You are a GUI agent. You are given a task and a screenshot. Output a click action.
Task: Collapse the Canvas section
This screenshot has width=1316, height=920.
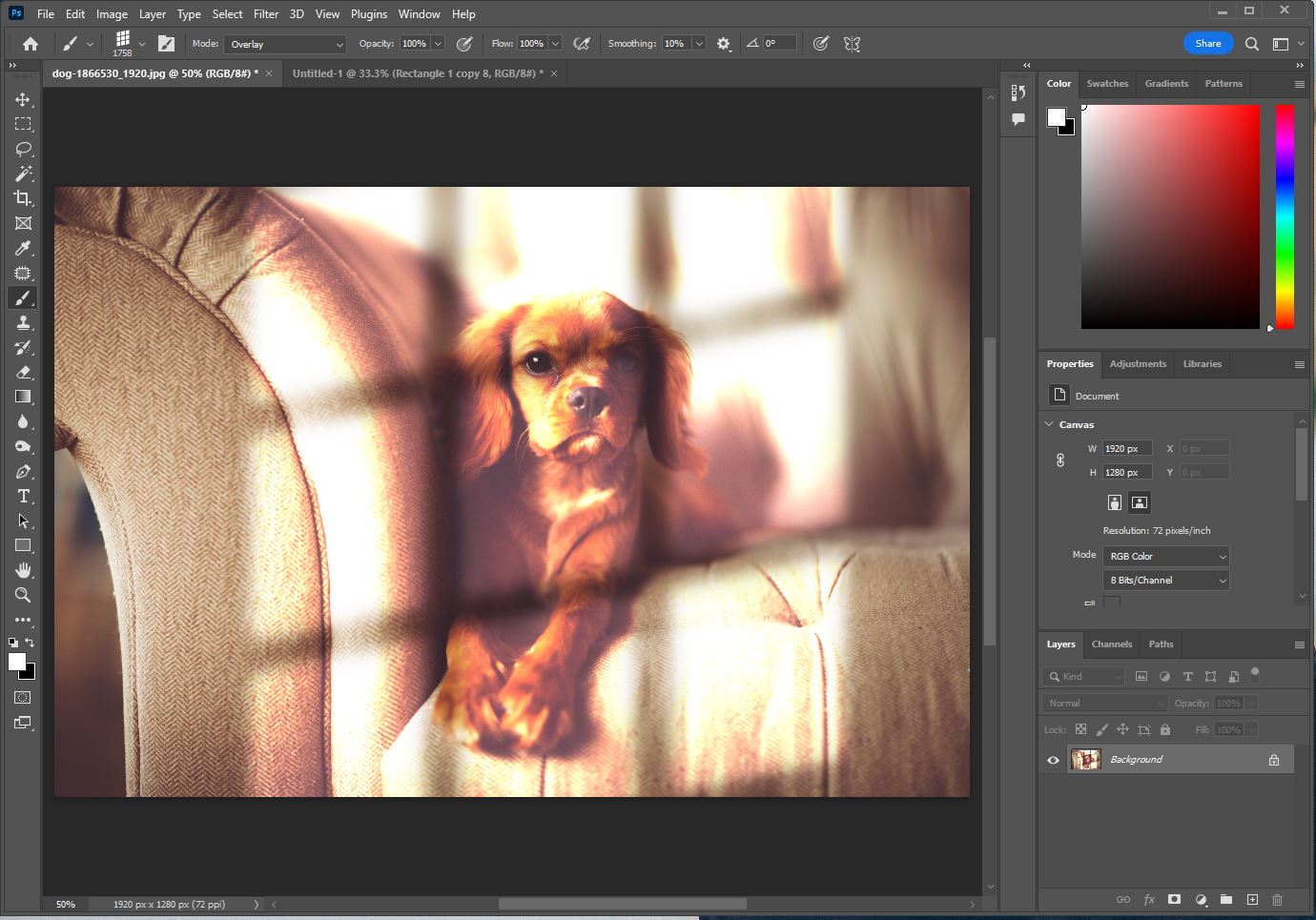[x=1050, y=424]
